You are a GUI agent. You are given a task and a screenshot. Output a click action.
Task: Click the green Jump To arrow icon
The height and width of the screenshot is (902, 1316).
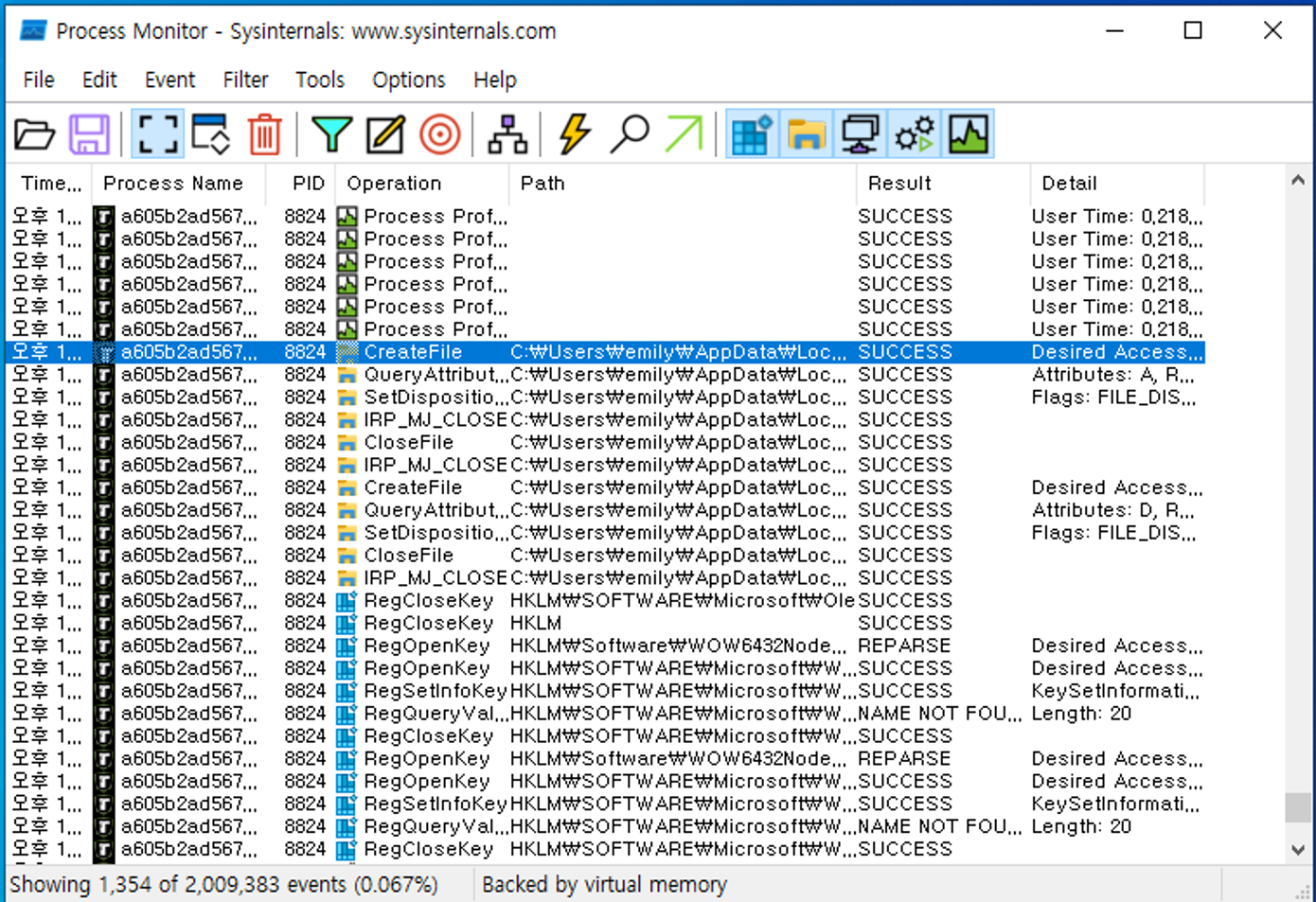pyautogui.click(x=684, y=134)
